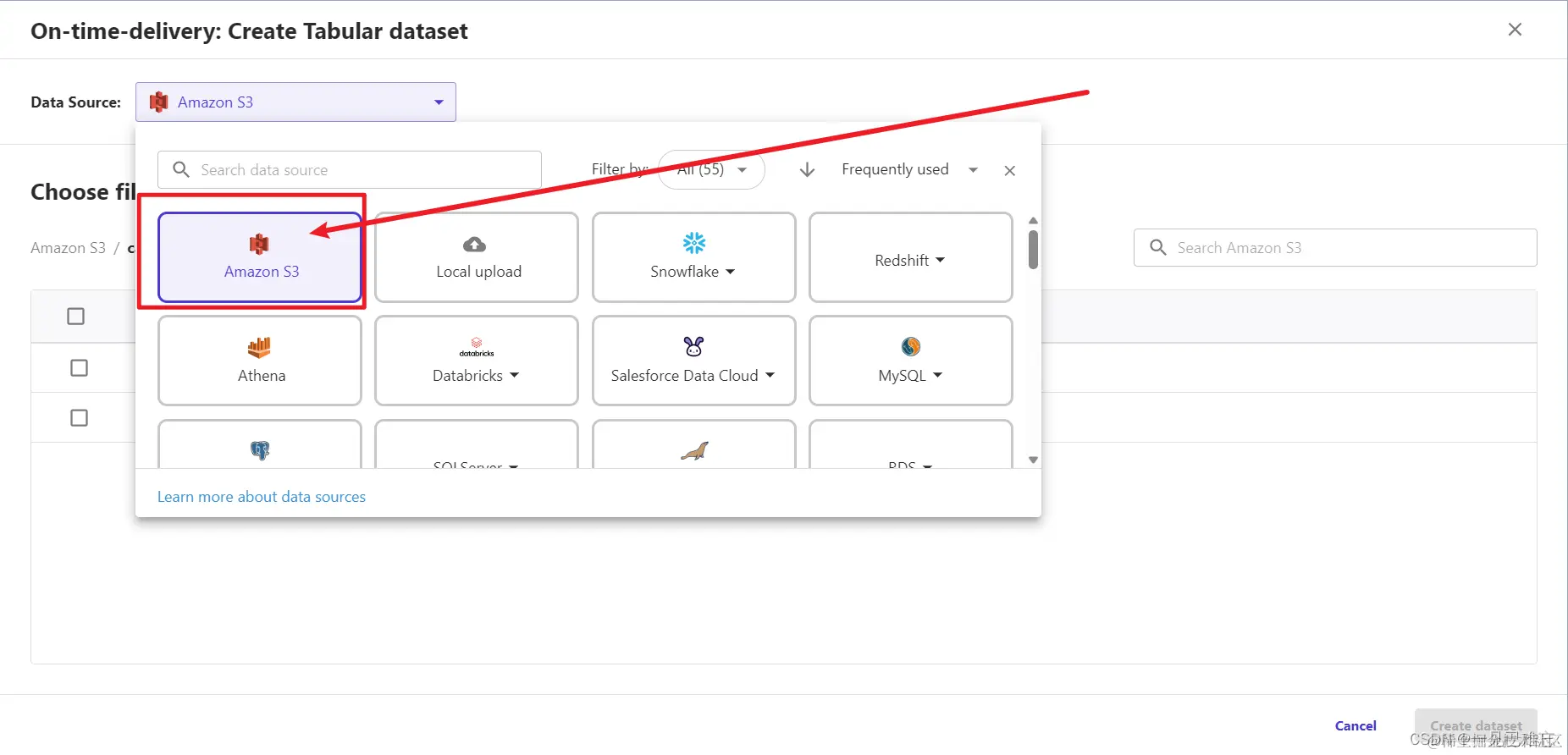Close the data source picker panel
This screenshot has height=755, width=1568.
tap(1009, 170)
